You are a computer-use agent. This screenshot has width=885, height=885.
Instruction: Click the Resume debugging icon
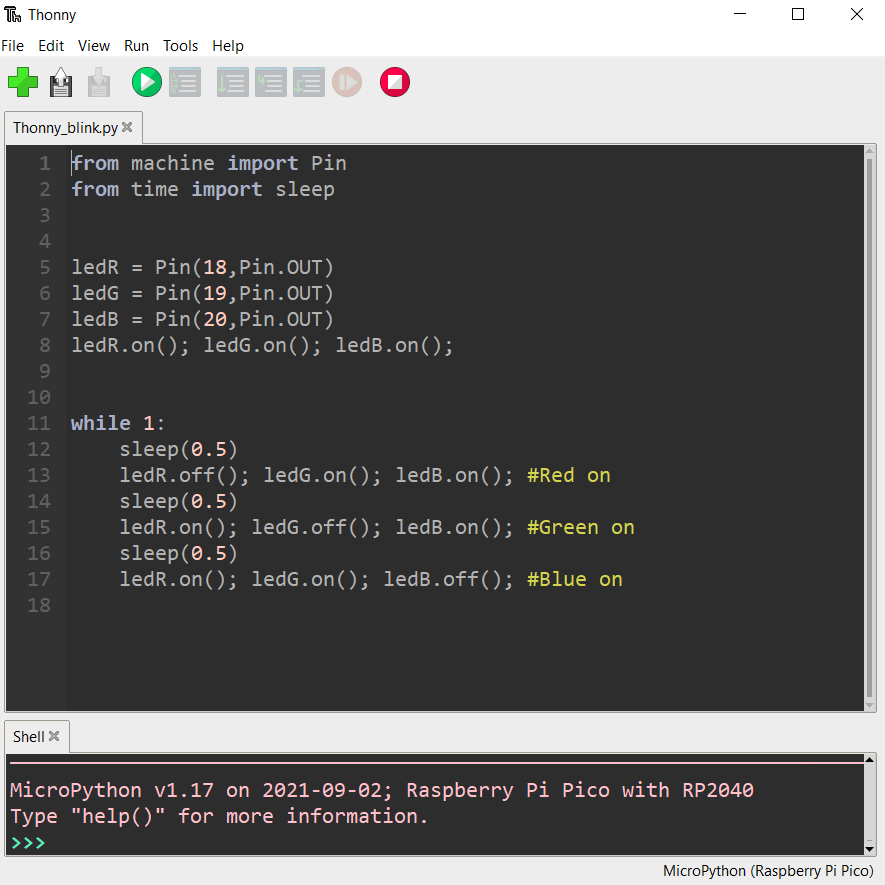point(347,82)
